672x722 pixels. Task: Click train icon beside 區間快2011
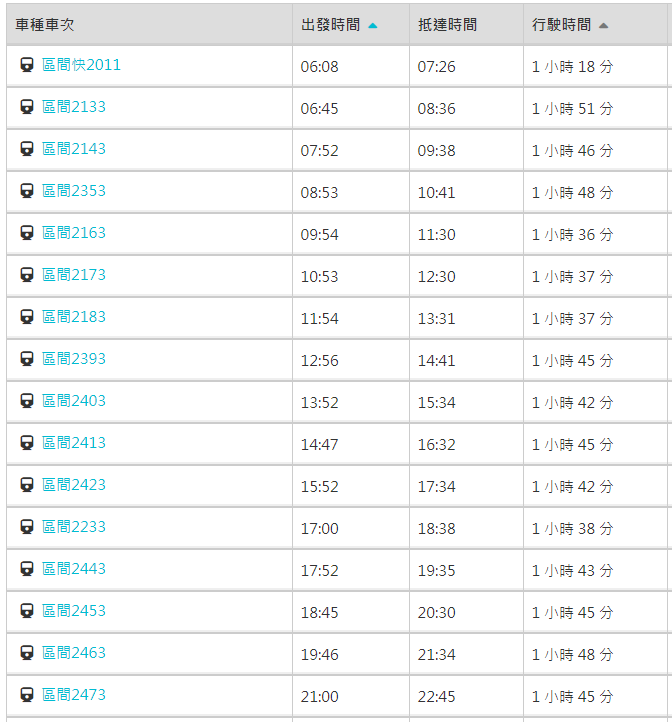click(27, 65)
